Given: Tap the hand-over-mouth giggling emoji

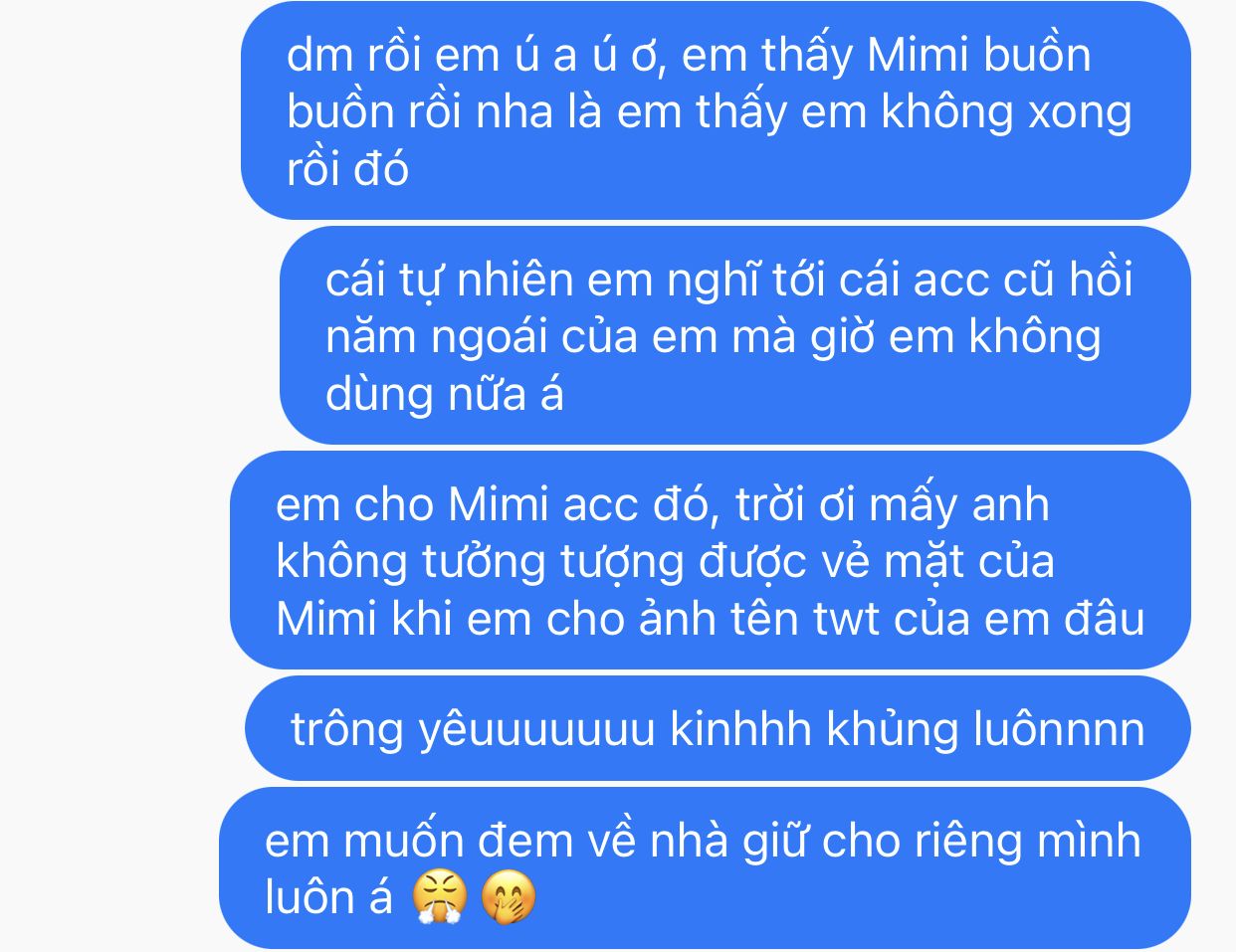Looking at the screenshot, I should [x=509, y=897].
